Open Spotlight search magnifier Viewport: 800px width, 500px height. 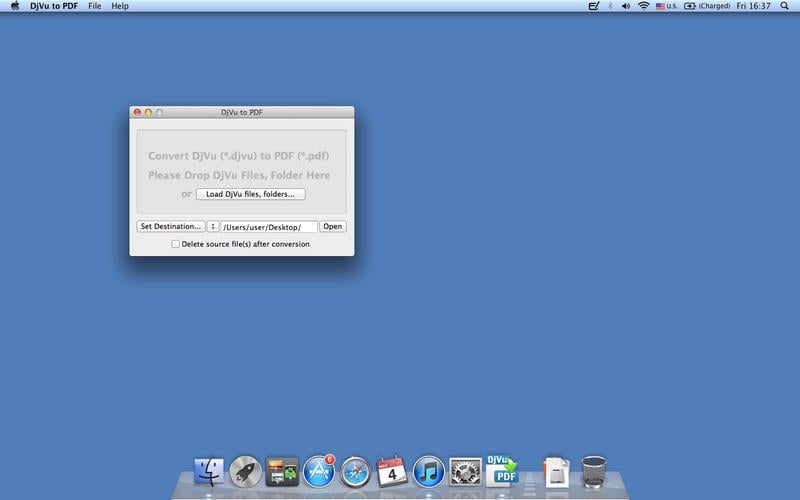[785, 6]
